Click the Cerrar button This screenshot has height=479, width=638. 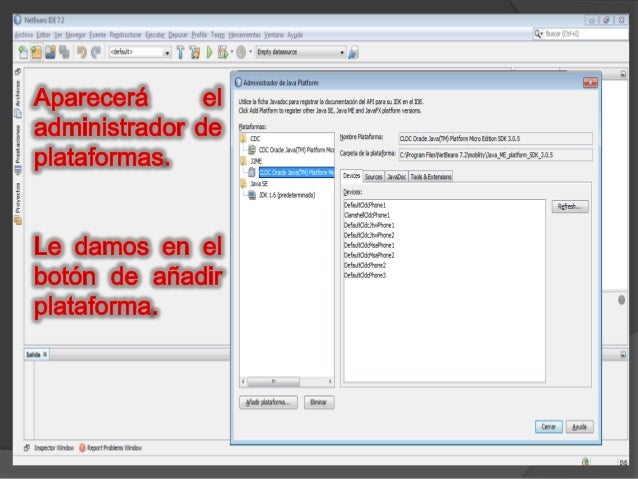coord(548,427)
